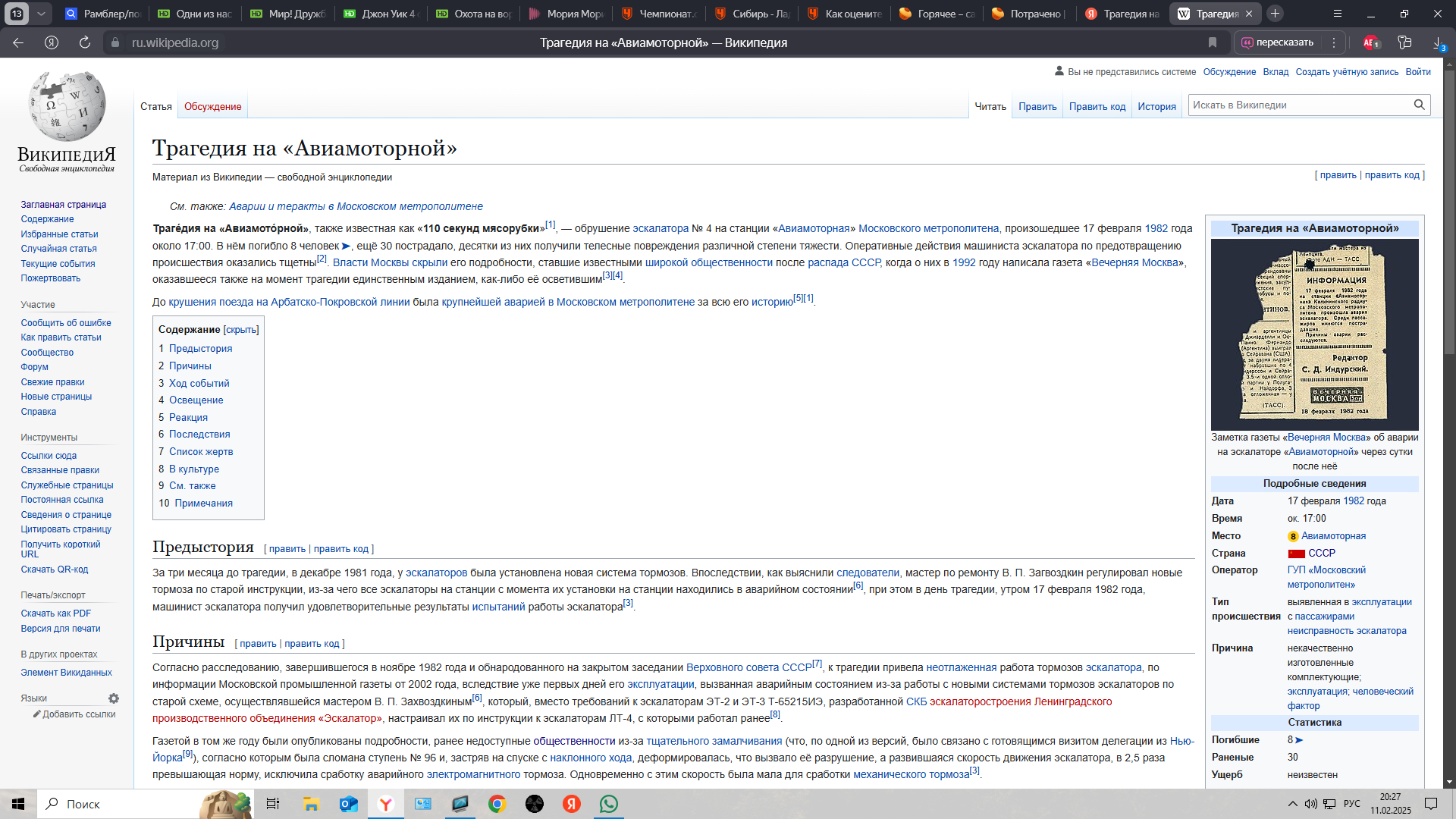
Task: Switch to the 'Обсуждение' page tab
Action: pyautogui.click(x=212, y=107)
